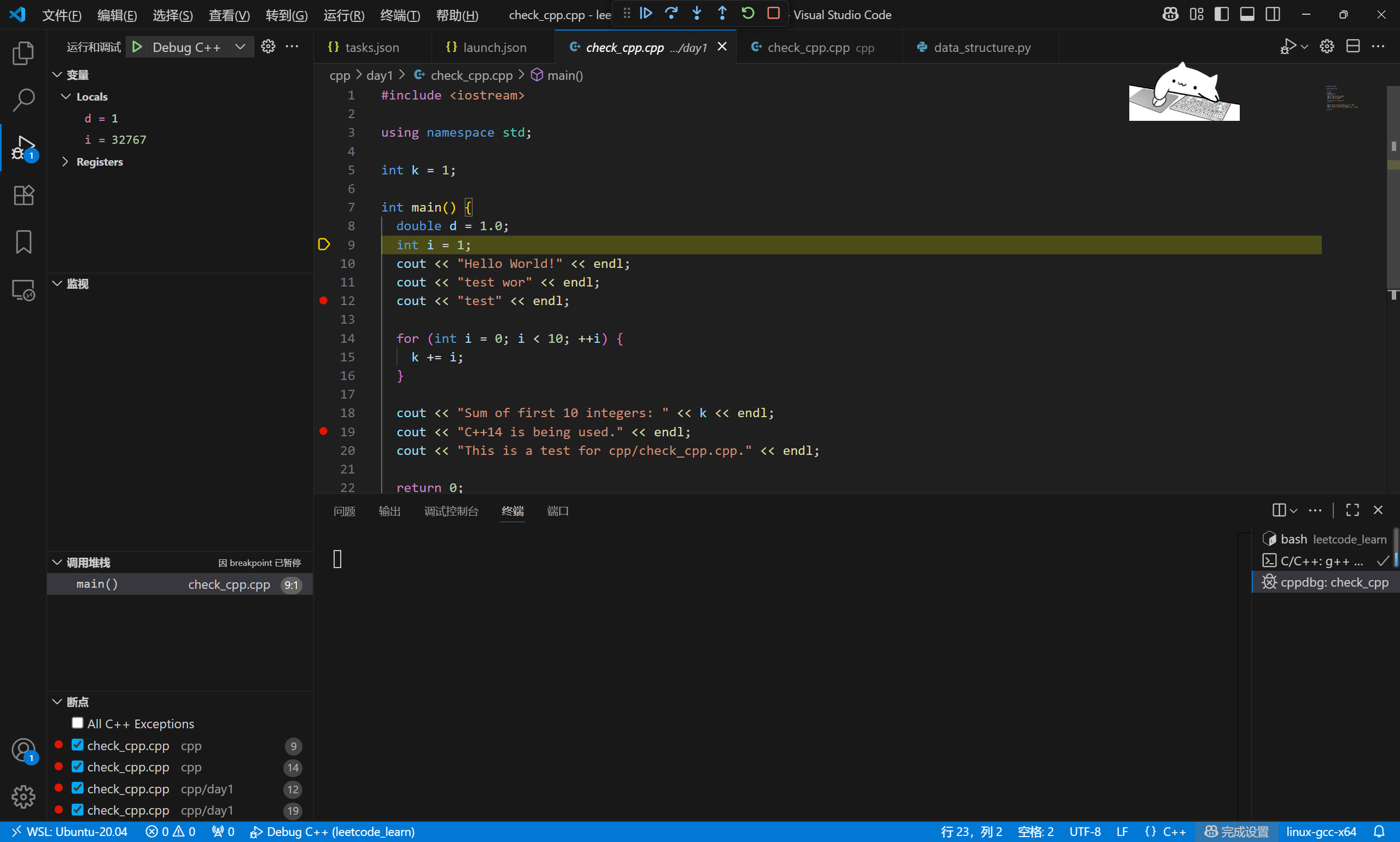1400x842 pixels.
Task: Open the Manage gear in activity bar
Action: [24, 797]
